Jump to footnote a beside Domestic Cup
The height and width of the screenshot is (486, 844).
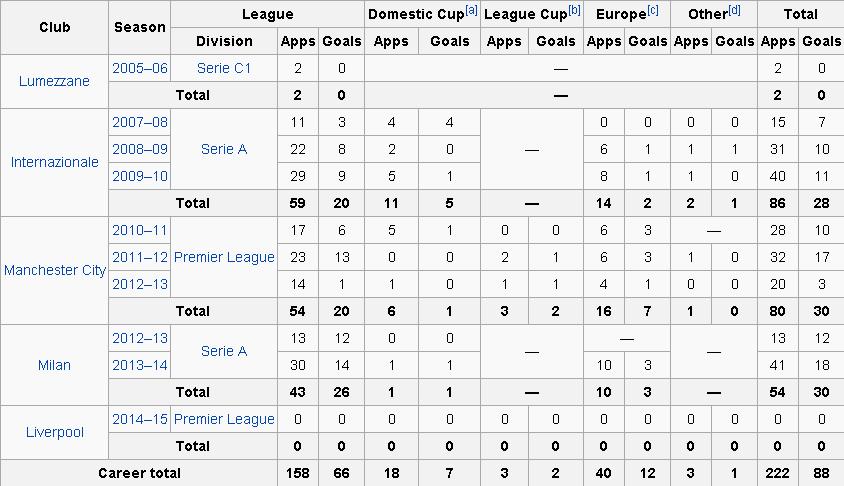click(x=472, y=11)
